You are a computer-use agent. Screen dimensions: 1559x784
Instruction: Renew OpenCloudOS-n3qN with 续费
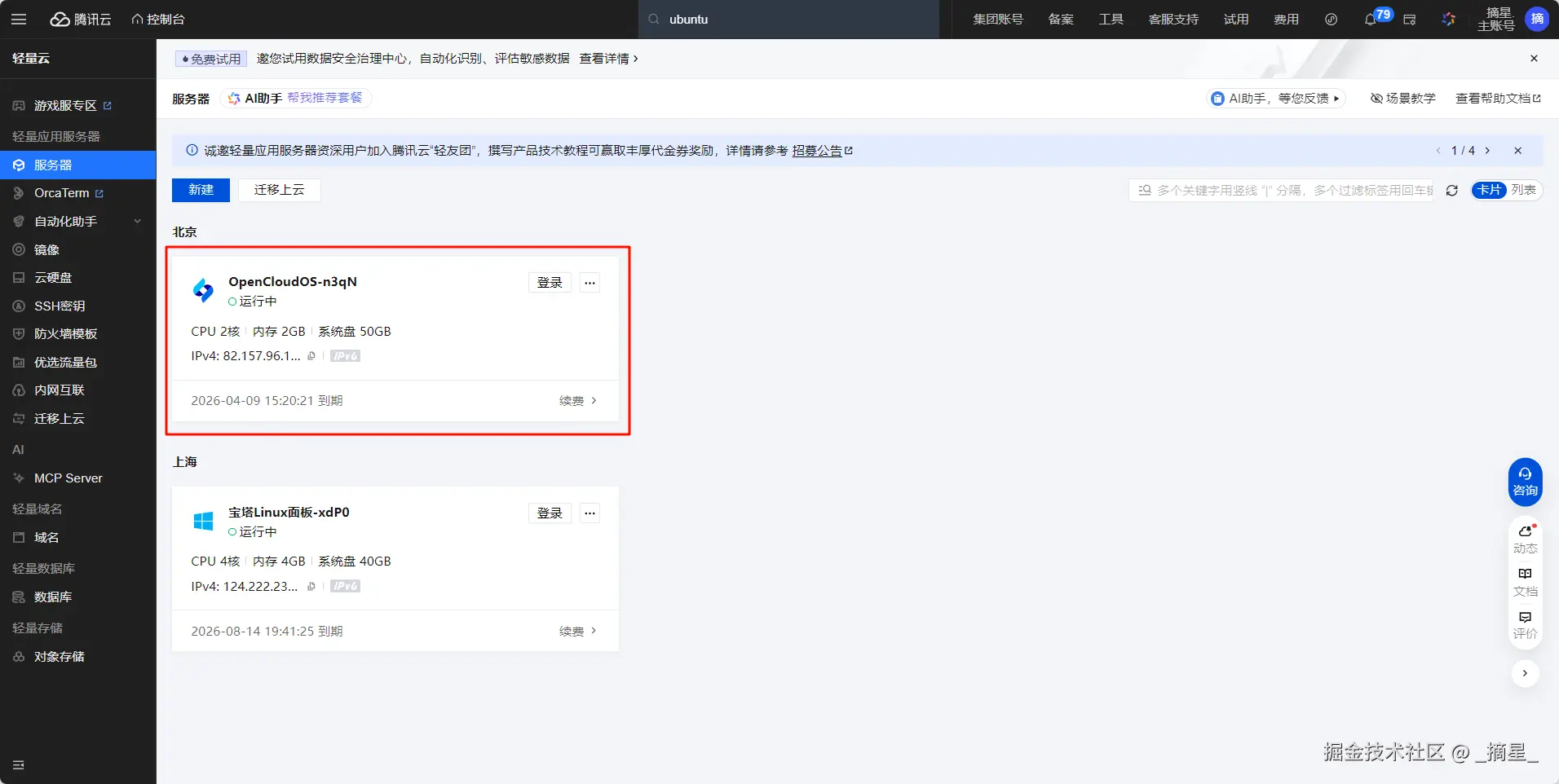(x=578, y=401)
